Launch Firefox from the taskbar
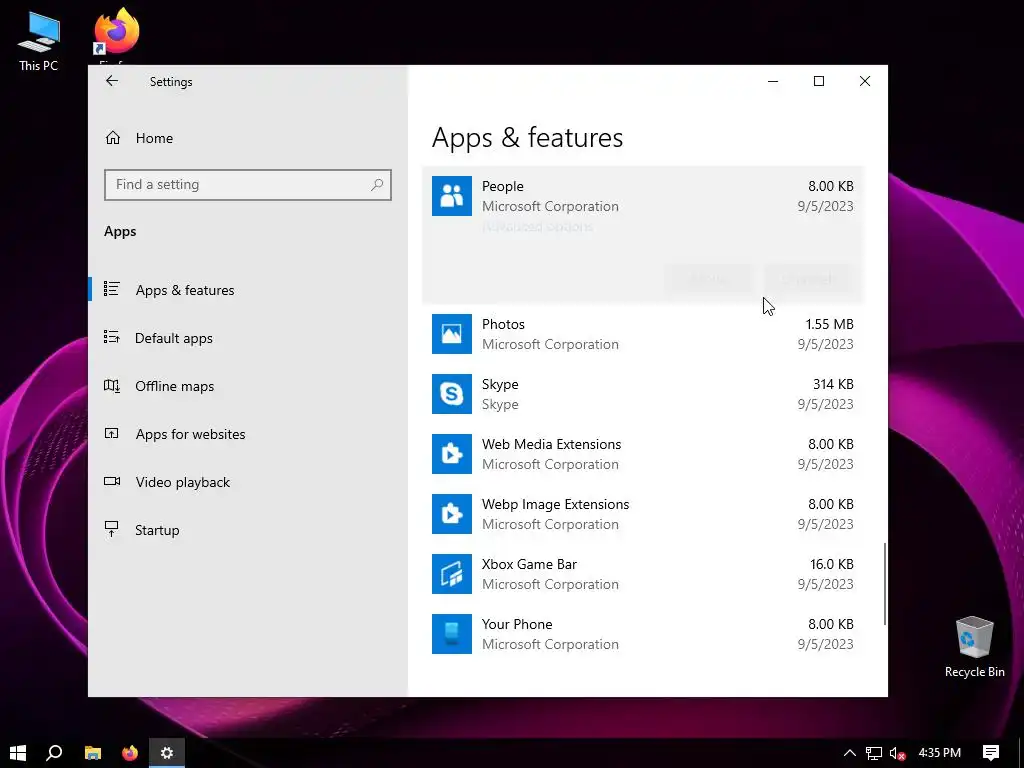Image resolution: width=1024 pixels, height=768 pixels. (x=130, y=753)
